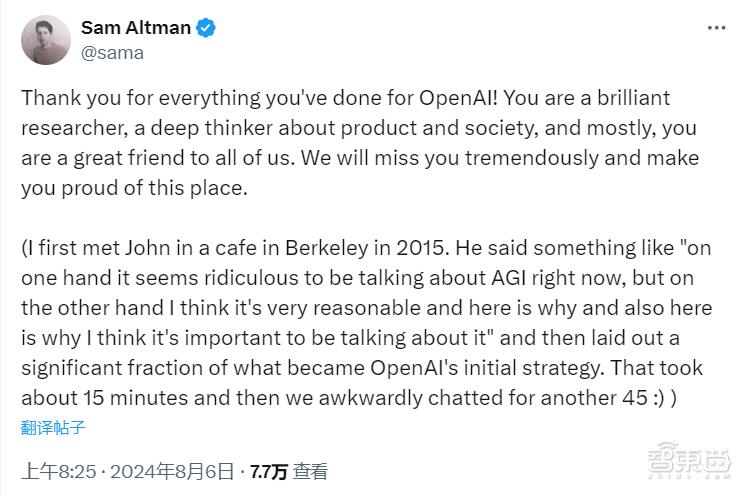
Task: Open the Sam Altman display name
Action: pyautogui.click(x=135, y=28)
